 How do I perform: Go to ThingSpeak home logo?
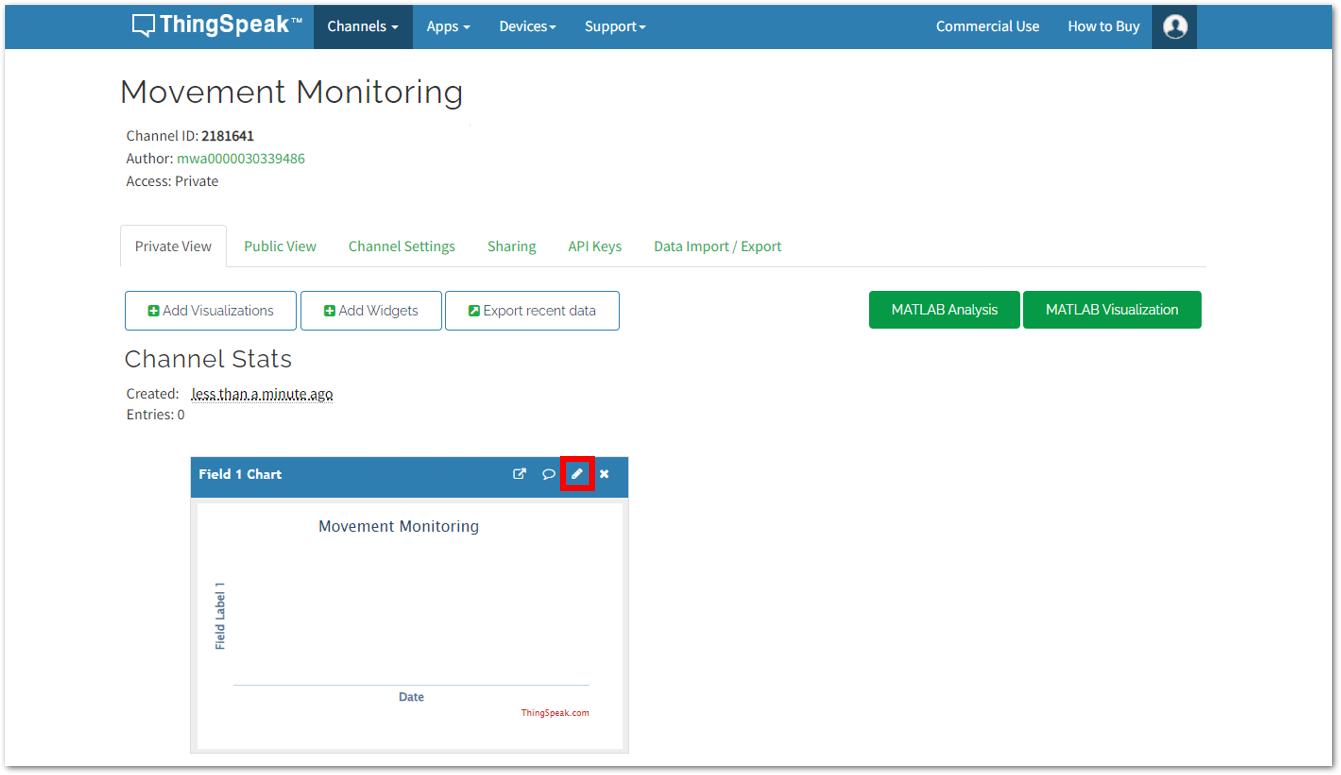[x=217, y=26]
